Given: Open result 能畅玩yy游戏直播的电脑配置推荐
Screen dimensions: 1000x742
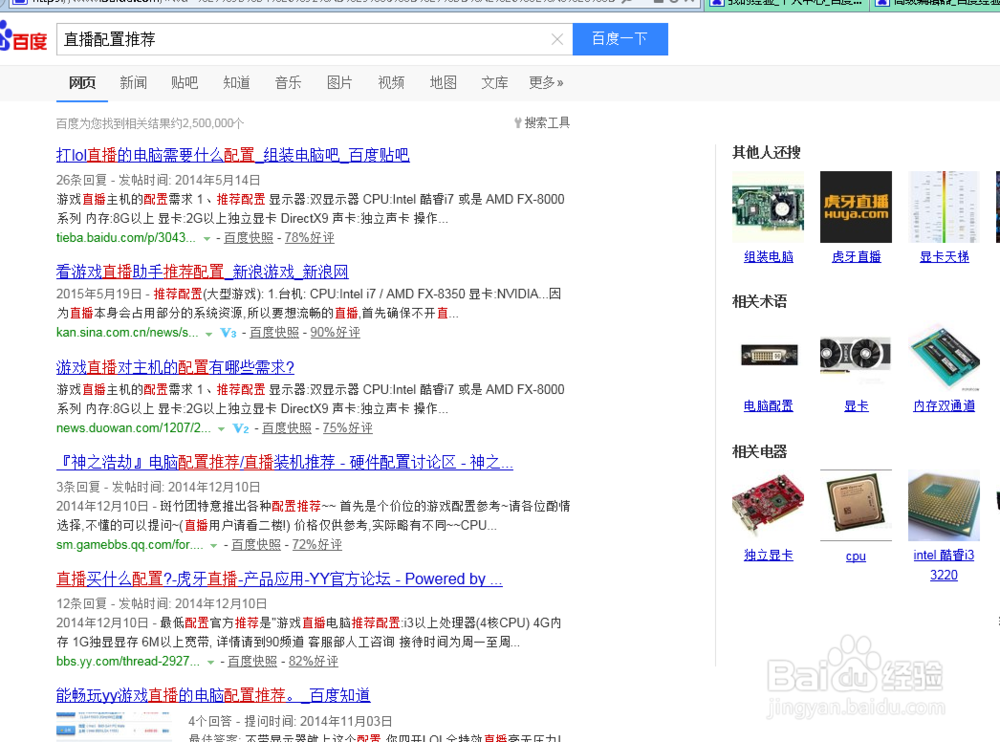Looking at the screenshot, I should pos(213,695).
